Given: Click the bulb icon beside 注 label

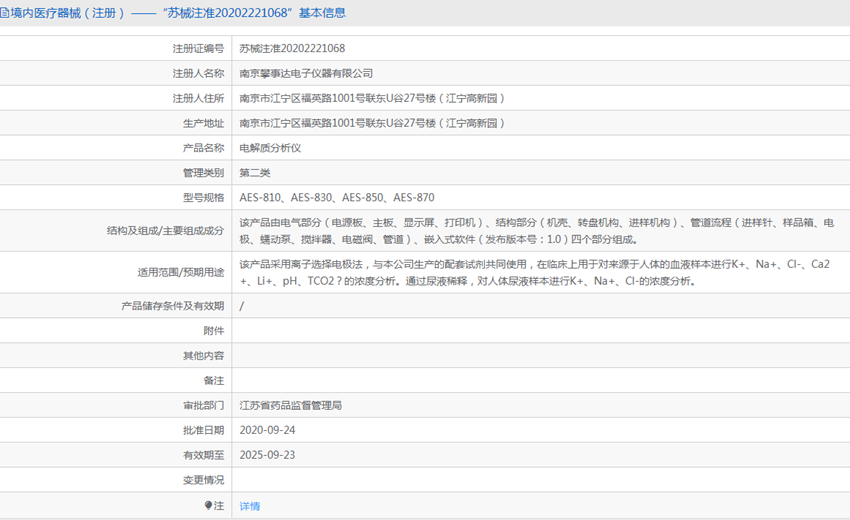Looking at the screenshot, I should click(x=208, y=505).
